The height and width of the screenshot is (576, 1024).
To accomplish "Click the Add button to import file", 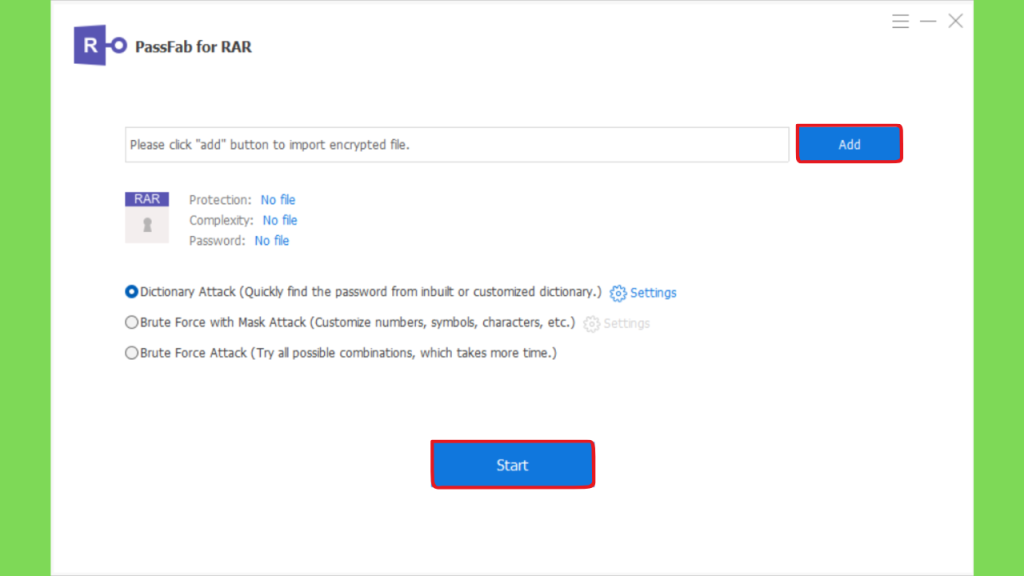I will click(x=849, y=144).
